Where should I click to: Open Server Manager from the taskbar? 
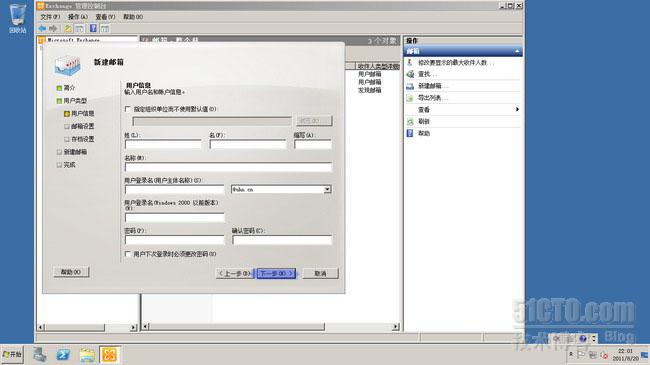coord(40,355)
